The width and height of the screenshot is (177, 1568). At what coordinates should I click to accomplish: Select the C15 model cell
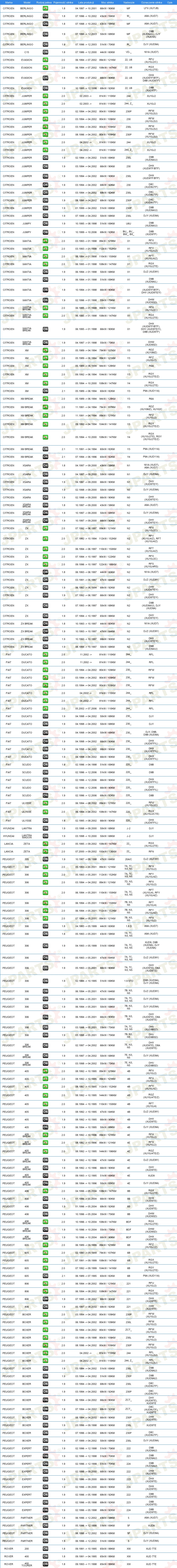(27, 52)
